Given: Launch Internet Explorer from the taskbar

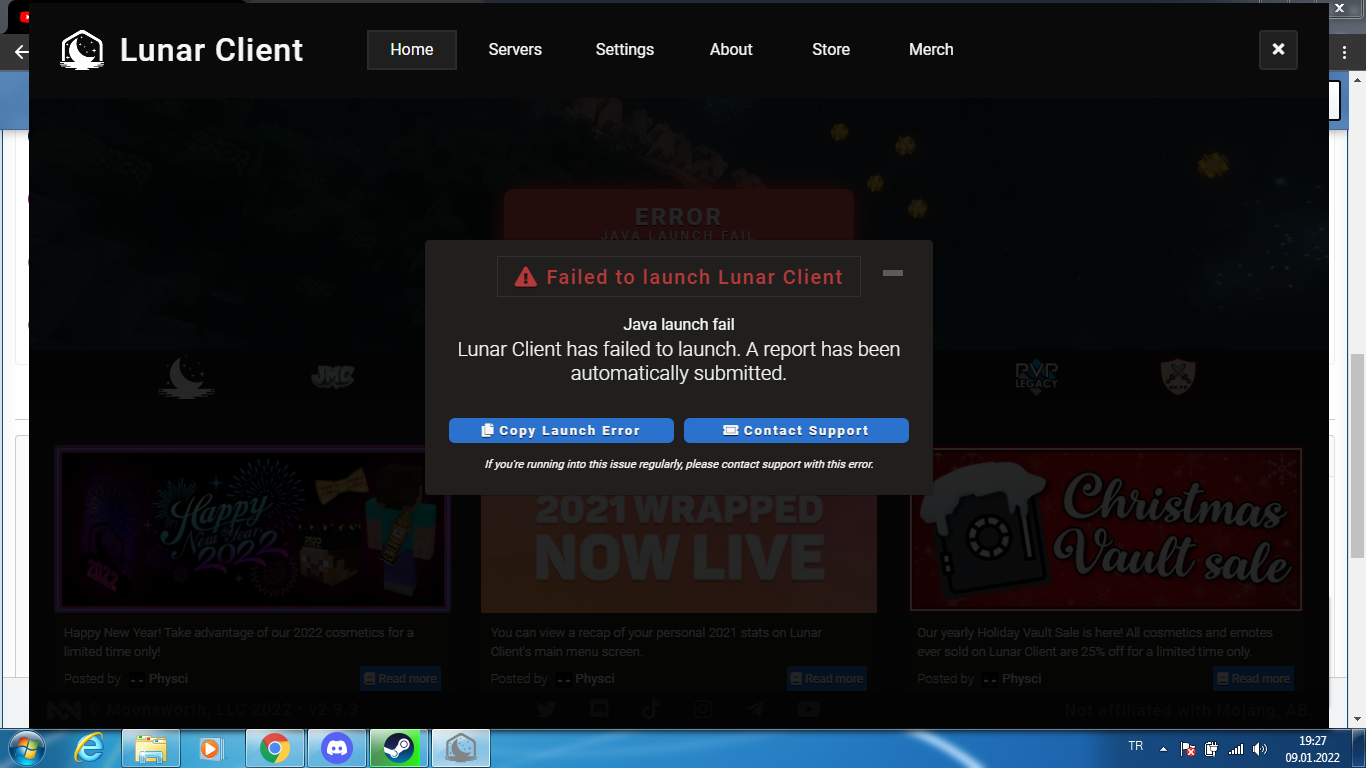Looking at the screenshot, I should coord(88,748).
